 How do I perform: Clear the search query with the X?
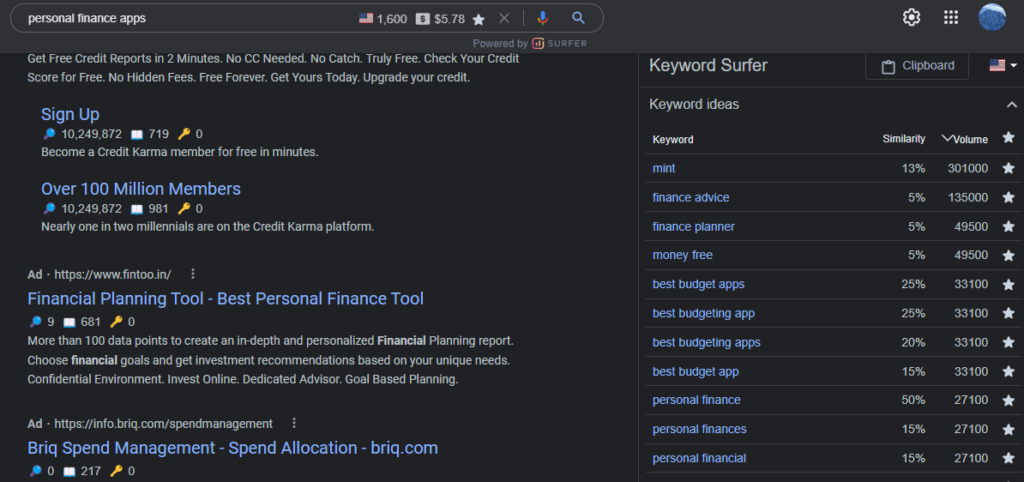click(504, 18)
